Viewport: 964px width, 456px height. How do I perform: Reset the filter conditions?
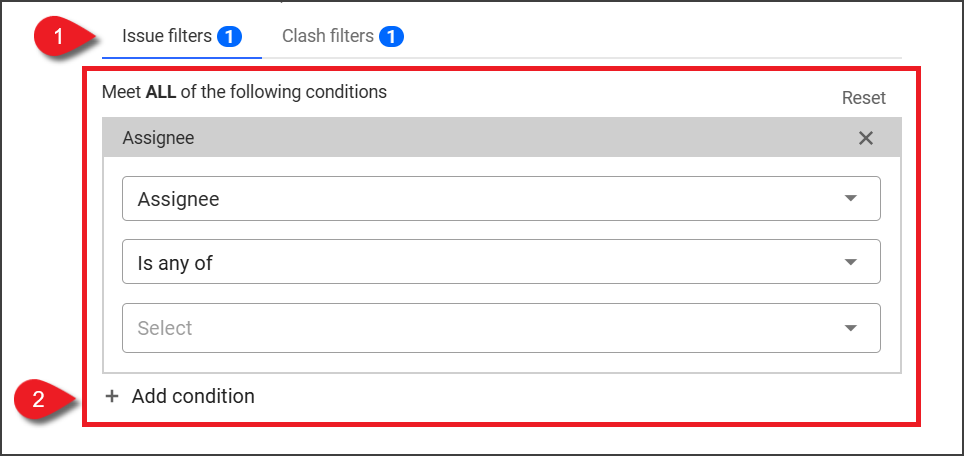click(863, 98)
